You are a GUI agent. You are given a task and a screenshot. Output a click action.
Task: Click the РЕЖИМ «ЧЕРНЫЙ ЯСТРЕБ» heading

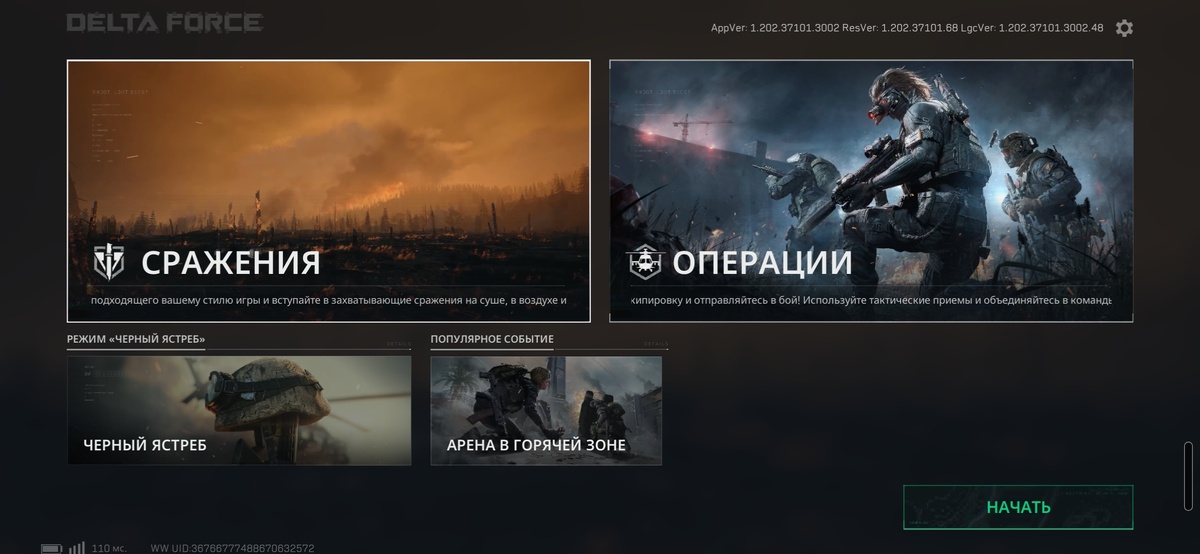tap(136, 339)
